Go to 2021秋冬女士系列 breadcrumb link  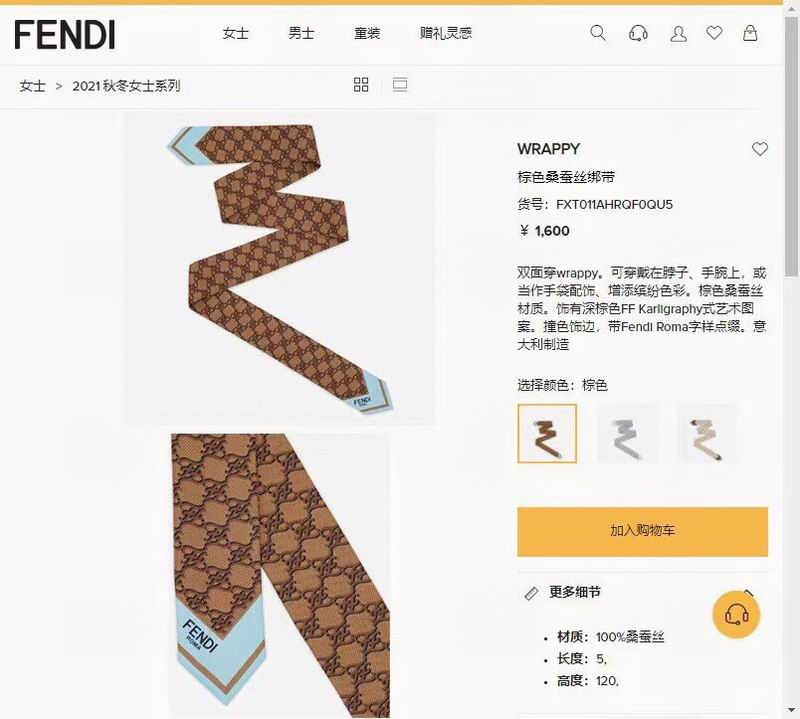coord(126,86)
